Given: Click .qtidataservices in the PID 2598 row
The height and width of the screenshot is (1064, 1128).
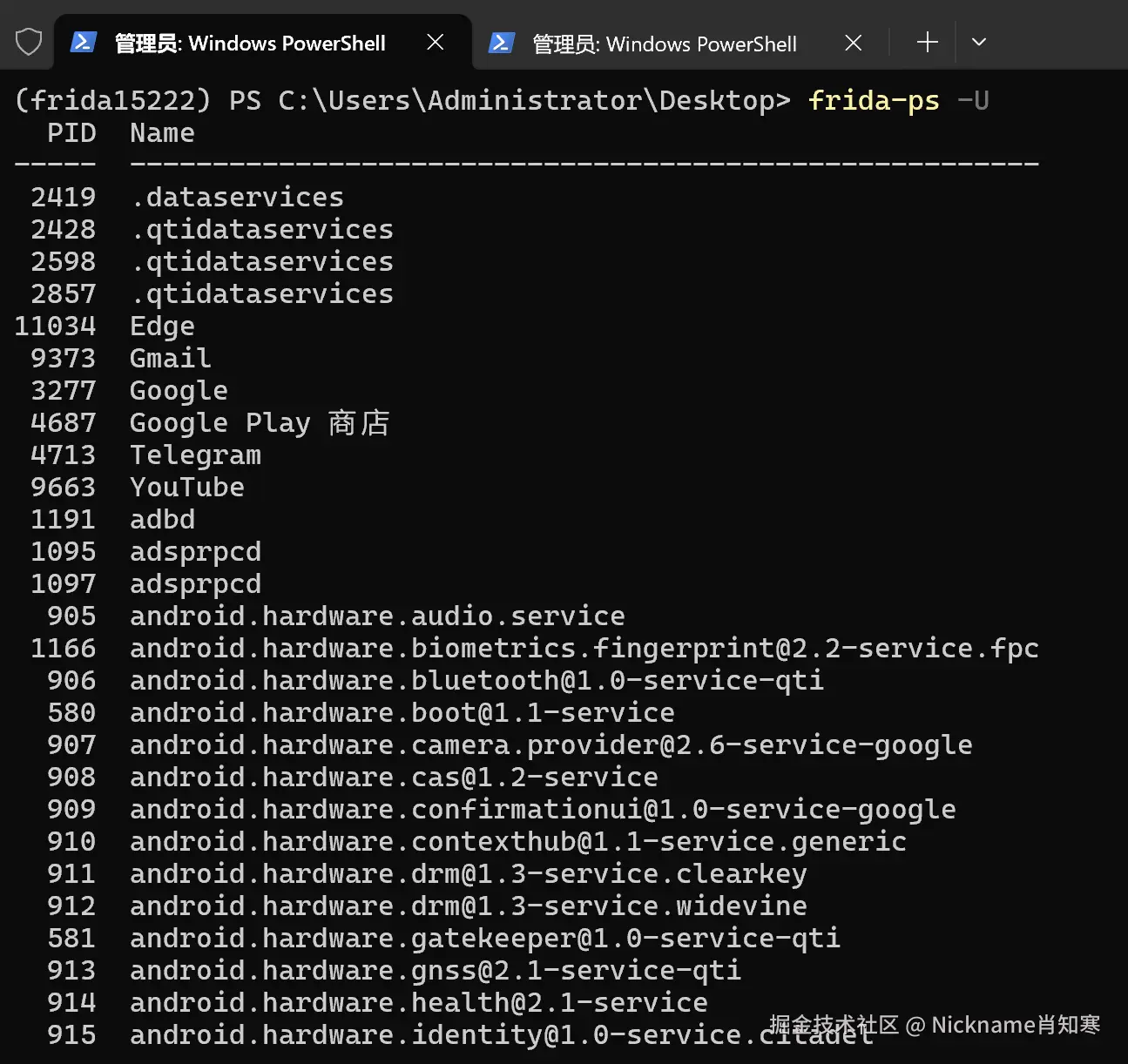Looking at the screenshot, I should [x=261, y=262].
